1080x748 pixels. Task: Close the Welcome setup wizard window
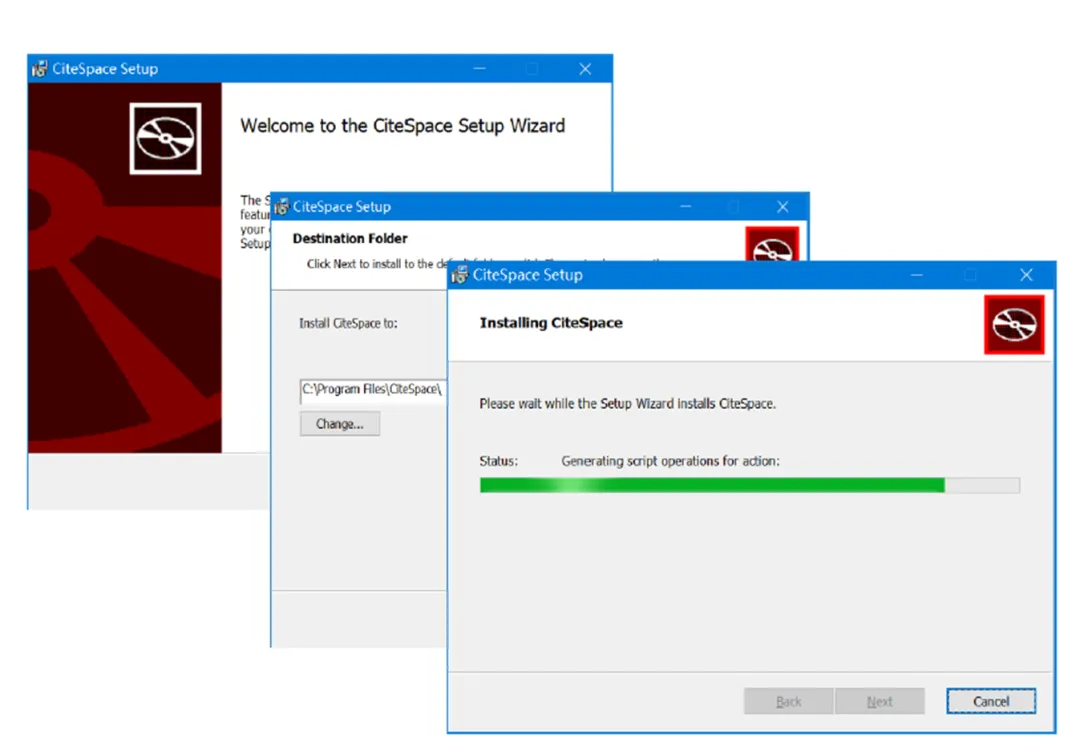pyautogui.click(x=585, y=69)
